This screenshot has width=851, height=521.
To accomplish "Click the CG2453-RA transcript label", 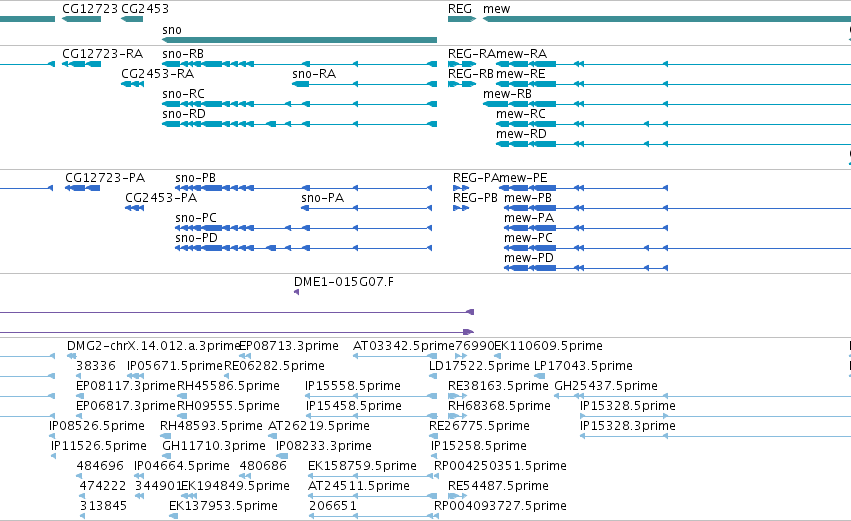I will point(157,74).
